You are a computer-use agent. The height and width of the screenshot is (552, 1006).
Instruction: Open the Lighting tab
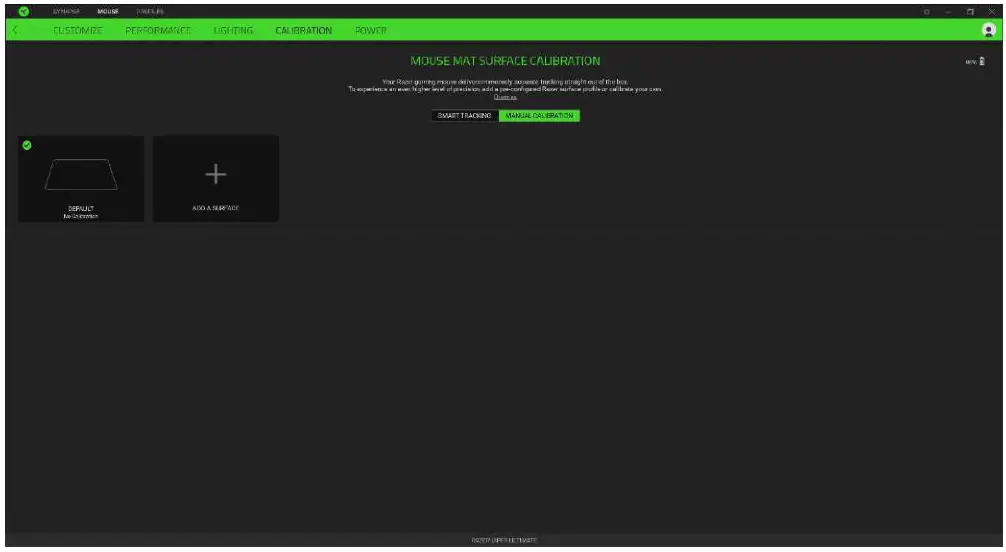pyautogui.click(x=233, y=30)
